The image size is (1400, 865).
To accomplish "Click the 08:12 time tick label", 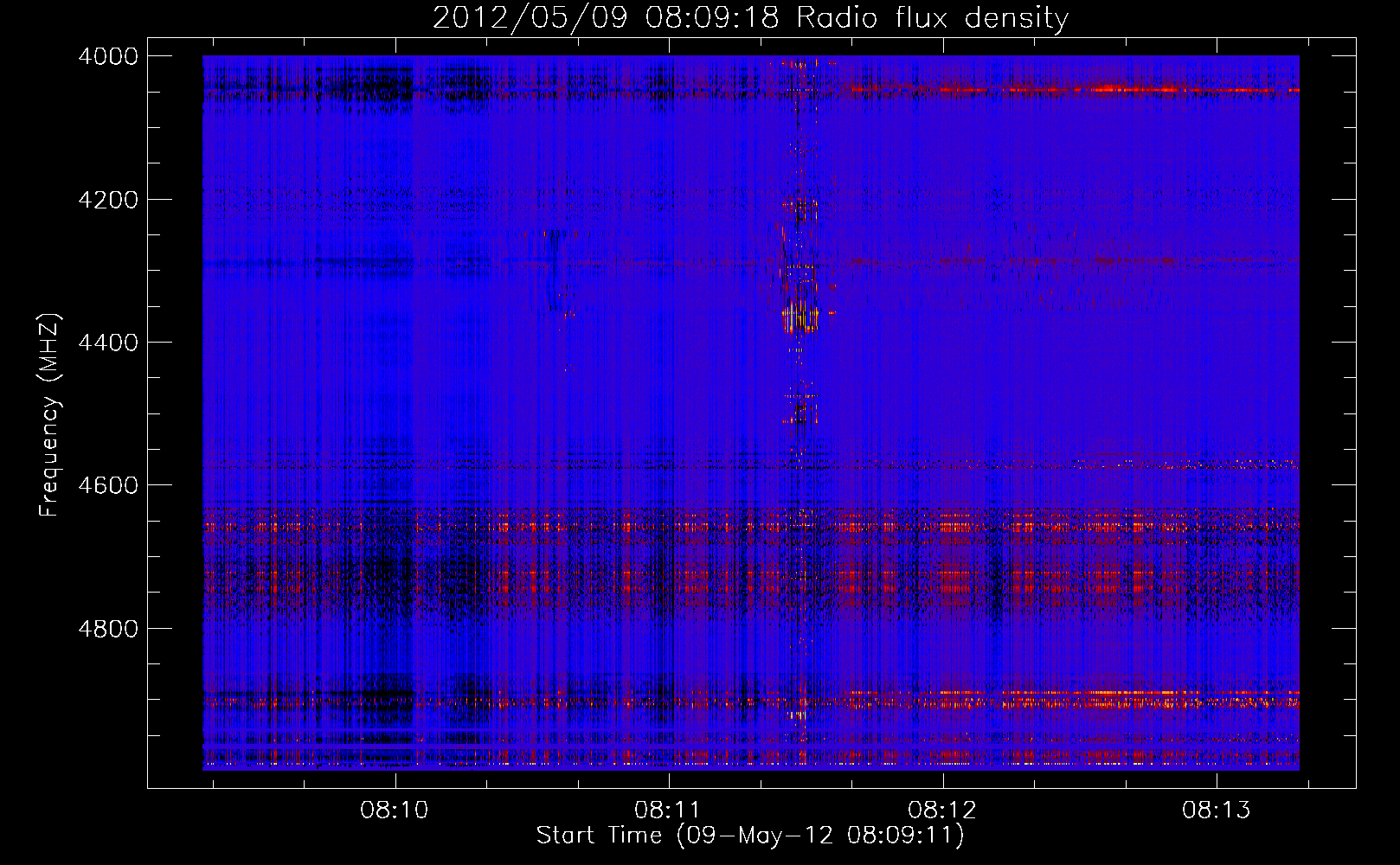I will pyautogui.click(x=941, y=811).
